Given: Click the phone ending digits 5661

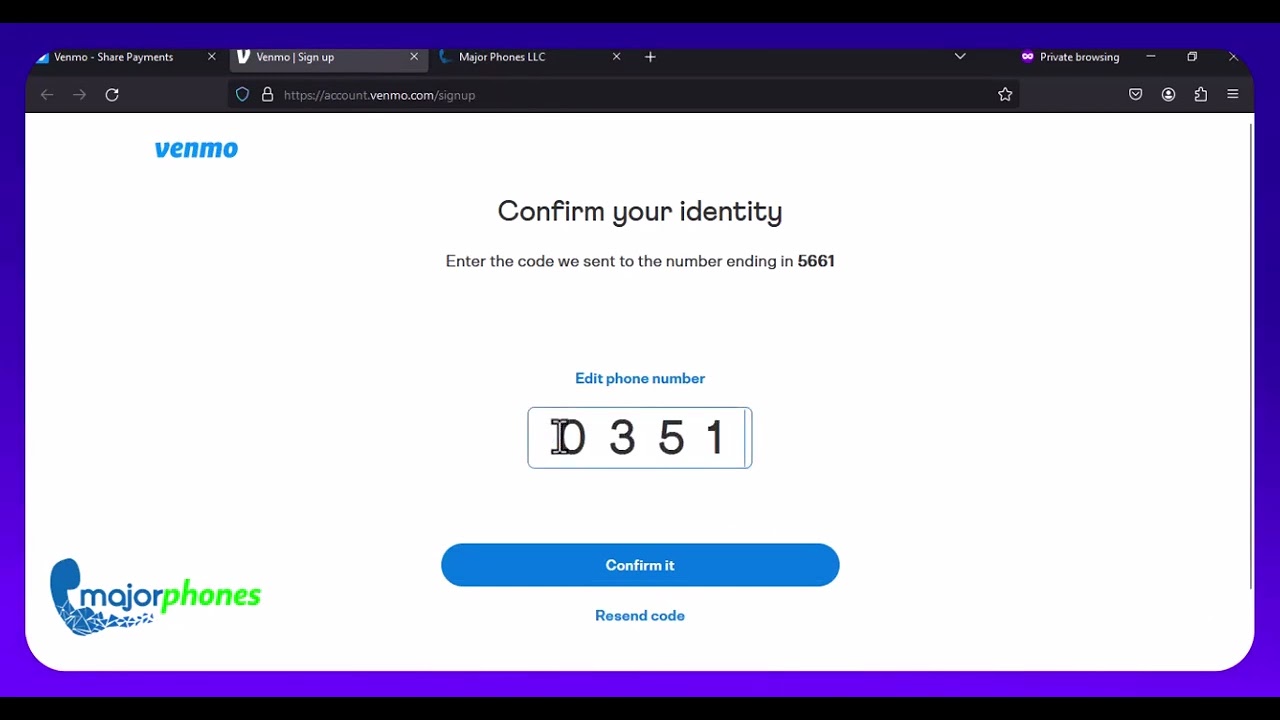Looking at the screenshot, I should 816,261.
